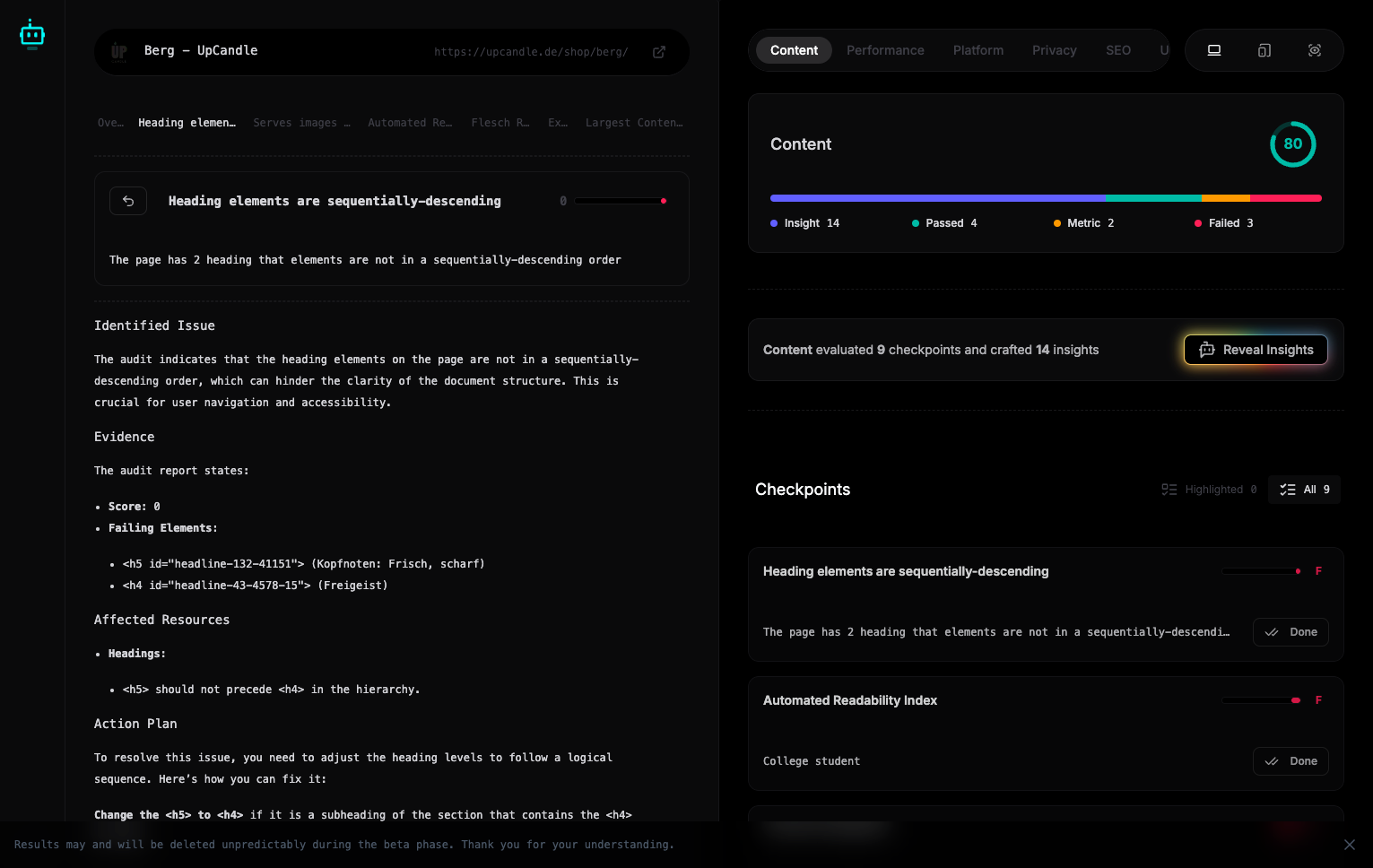Viewport: 1373px width, 868px height.
Task: Click the Content score ring showing 80
Action: (1292, 143)
